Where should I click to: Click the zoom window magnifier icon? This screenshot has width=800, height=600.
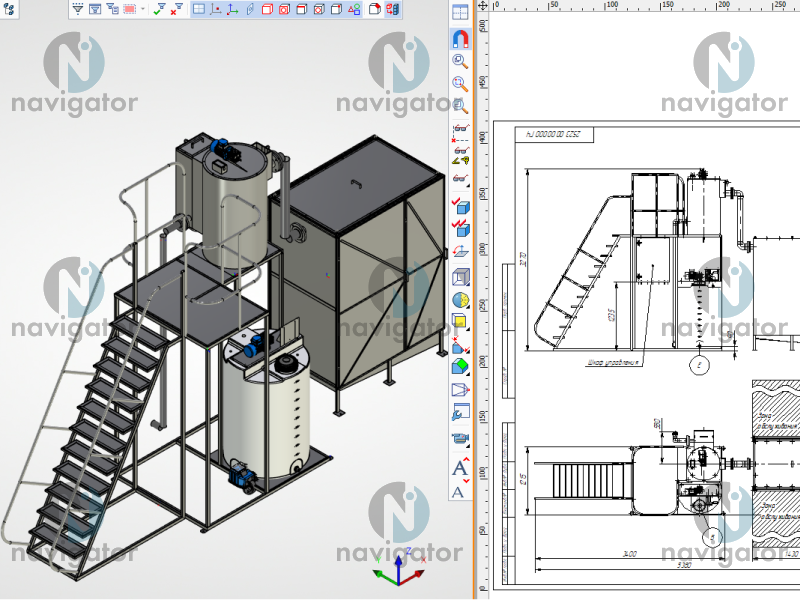[x=460, y=61]
